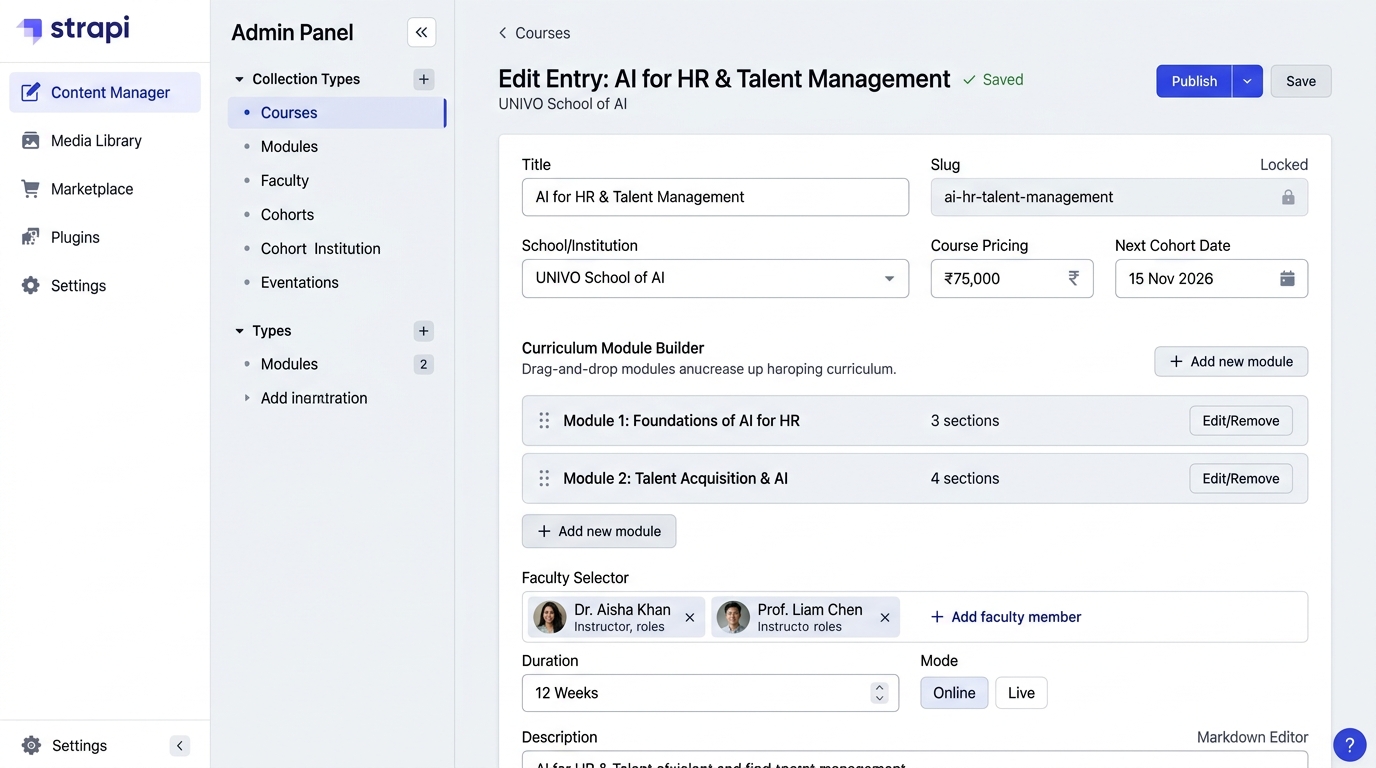
Task: Add a new collection type with plus icon
Action: 424,79
